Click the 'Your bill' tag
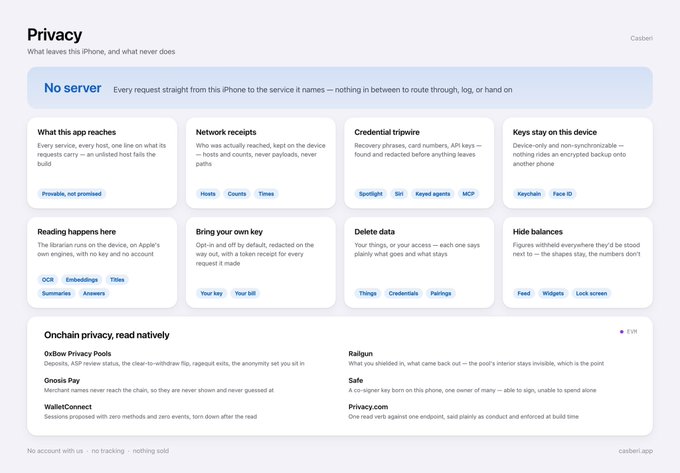 [x=245, y=294]
